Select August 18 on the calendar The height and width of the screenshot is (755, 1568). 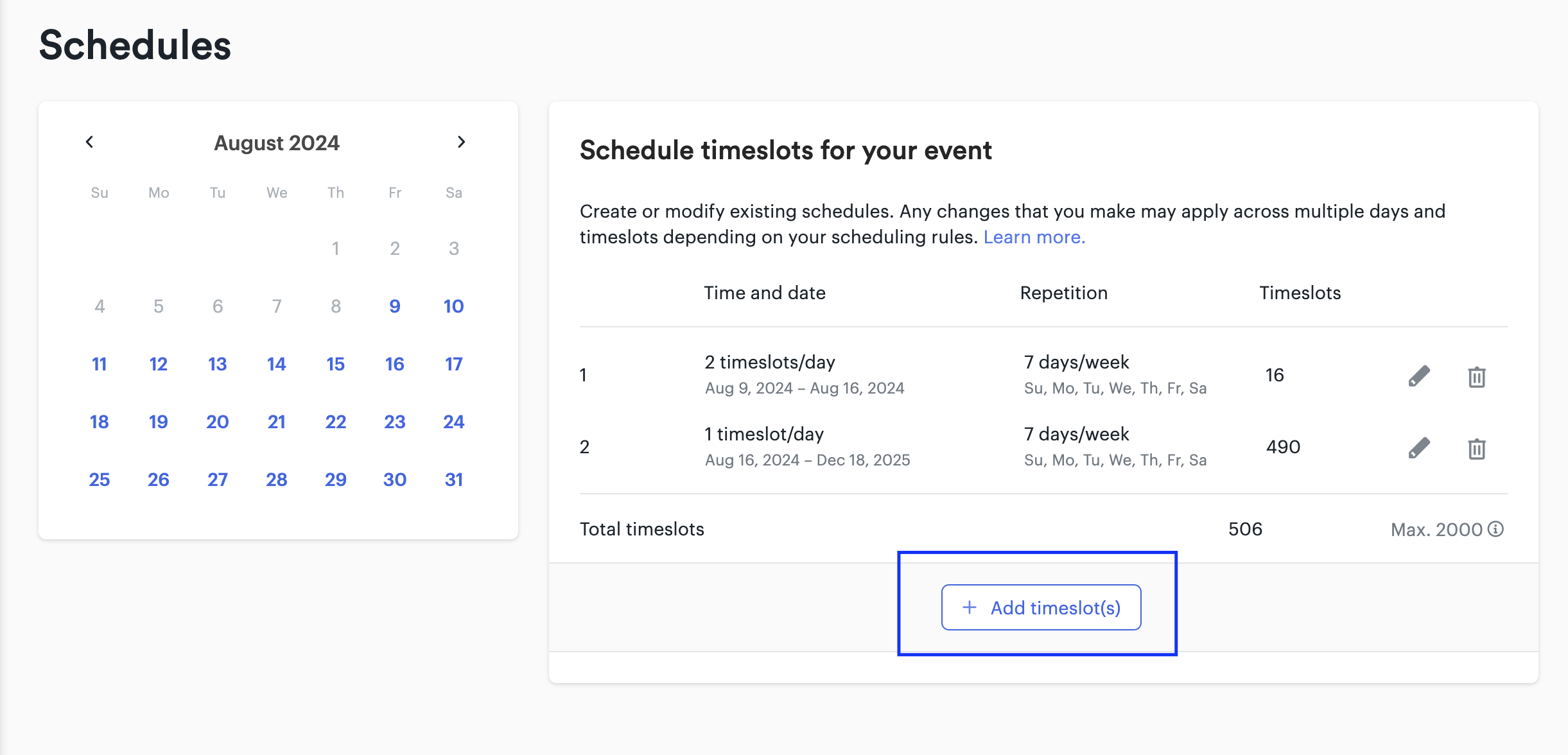[100, 422]
